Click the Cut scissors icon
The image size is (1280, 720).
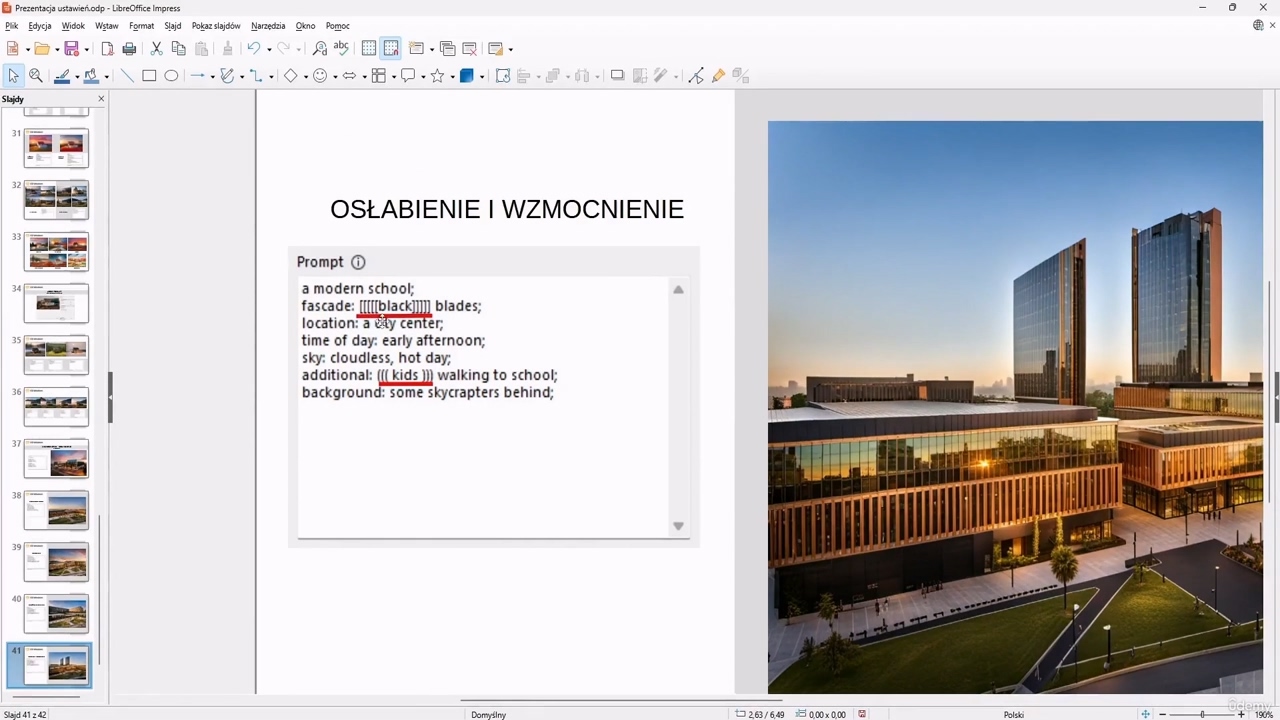click(156, 49)
